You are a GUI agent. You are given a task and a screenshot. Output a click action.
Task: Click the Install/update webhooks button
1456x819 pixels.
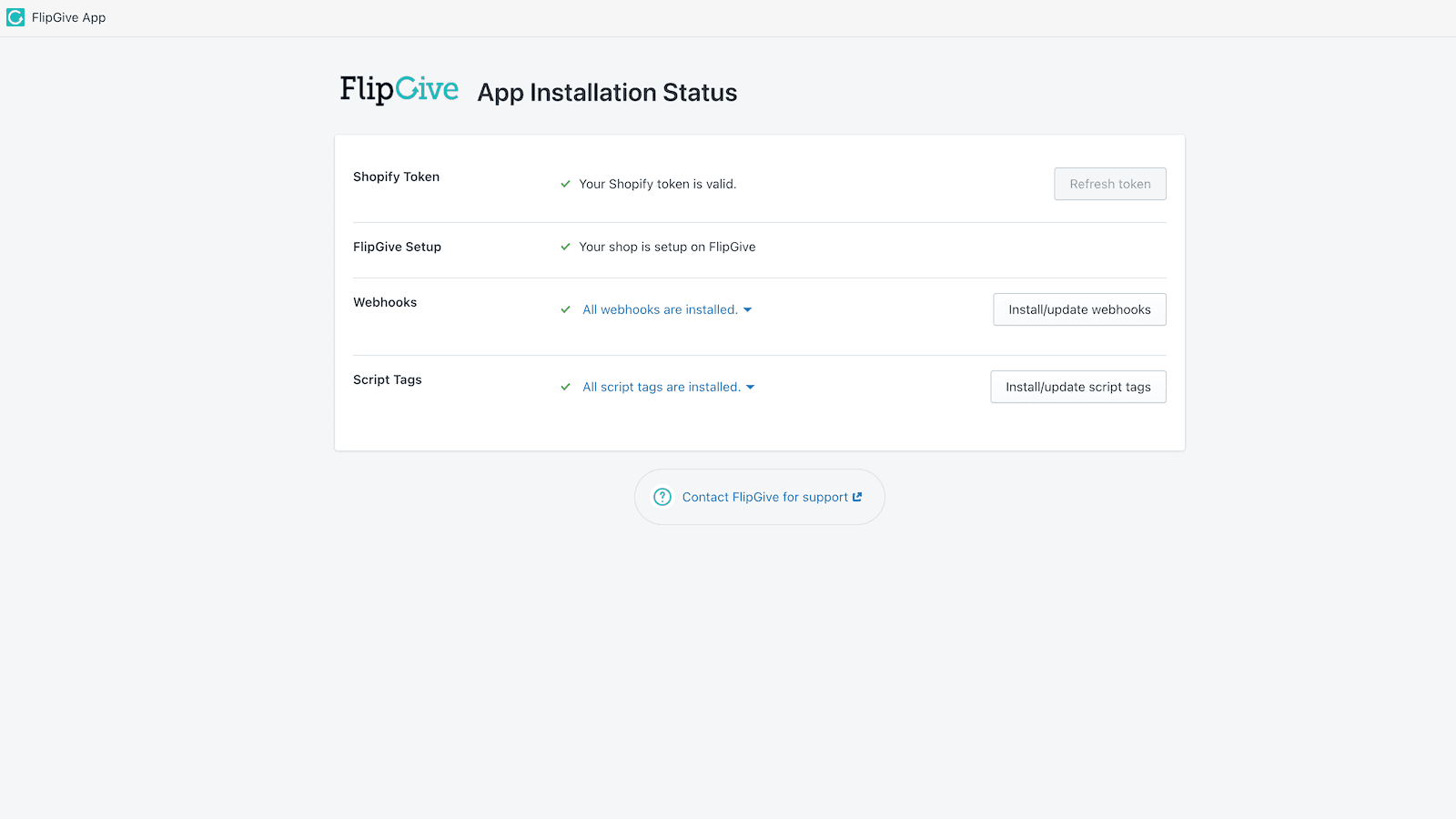1078,309
